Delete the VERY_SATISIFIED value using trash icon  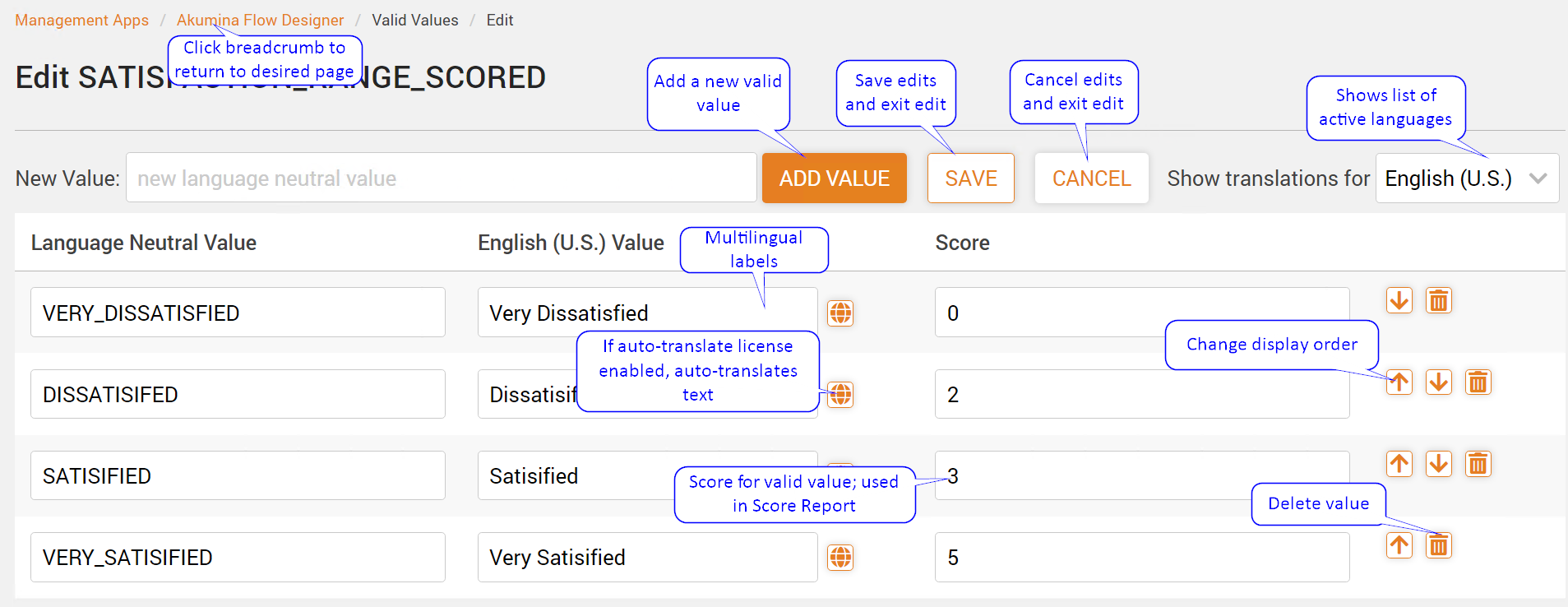(1439, 544)
